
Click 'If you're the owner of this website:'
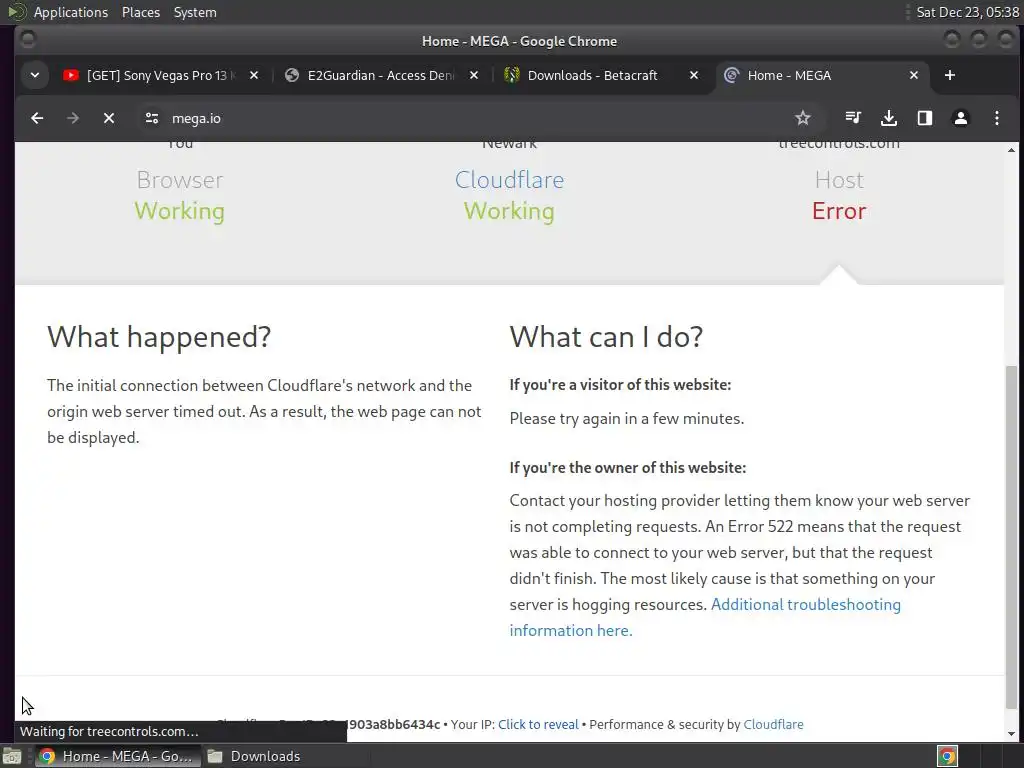628,468
